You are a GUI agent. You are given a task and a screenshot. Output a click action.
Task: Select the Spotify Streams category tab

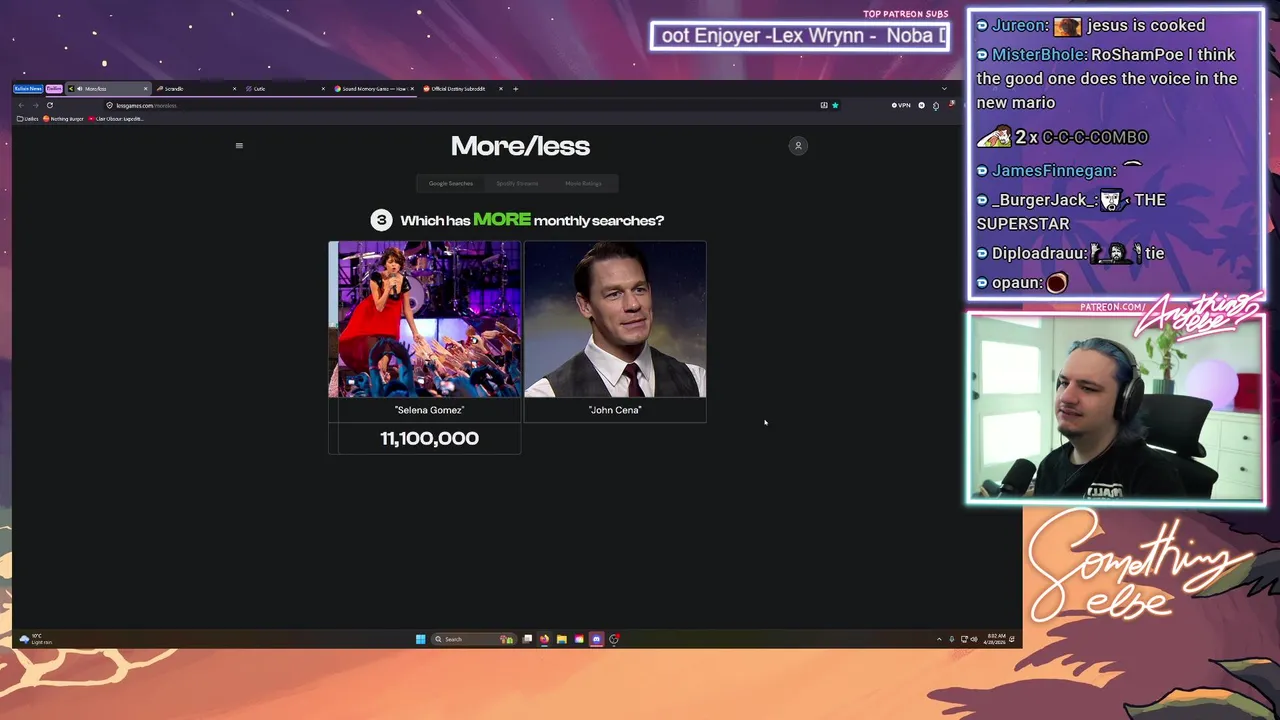(x=517, y=183)
